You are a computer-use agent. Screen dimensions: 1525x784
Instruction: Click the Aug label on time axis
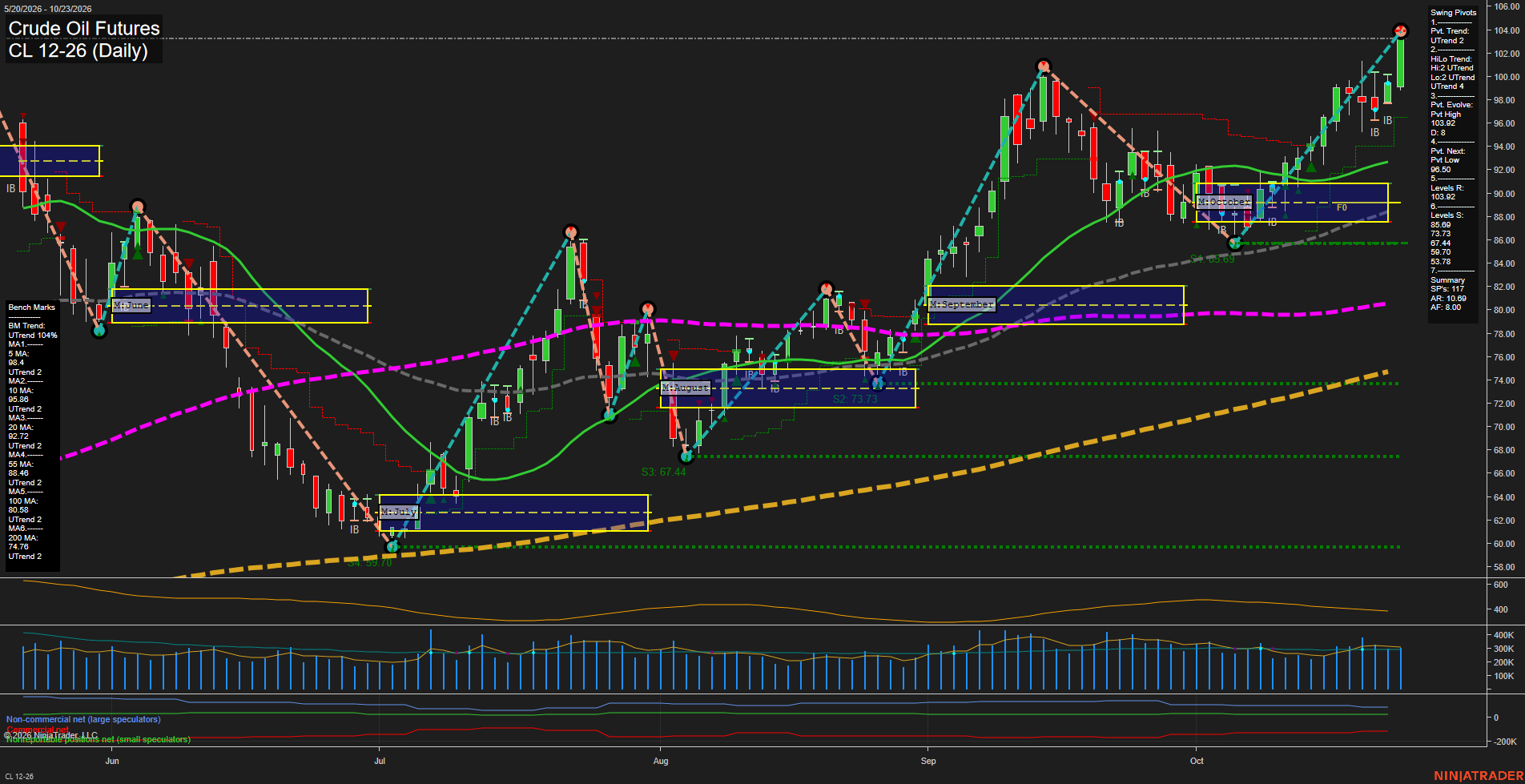click(x=661, y=761)
